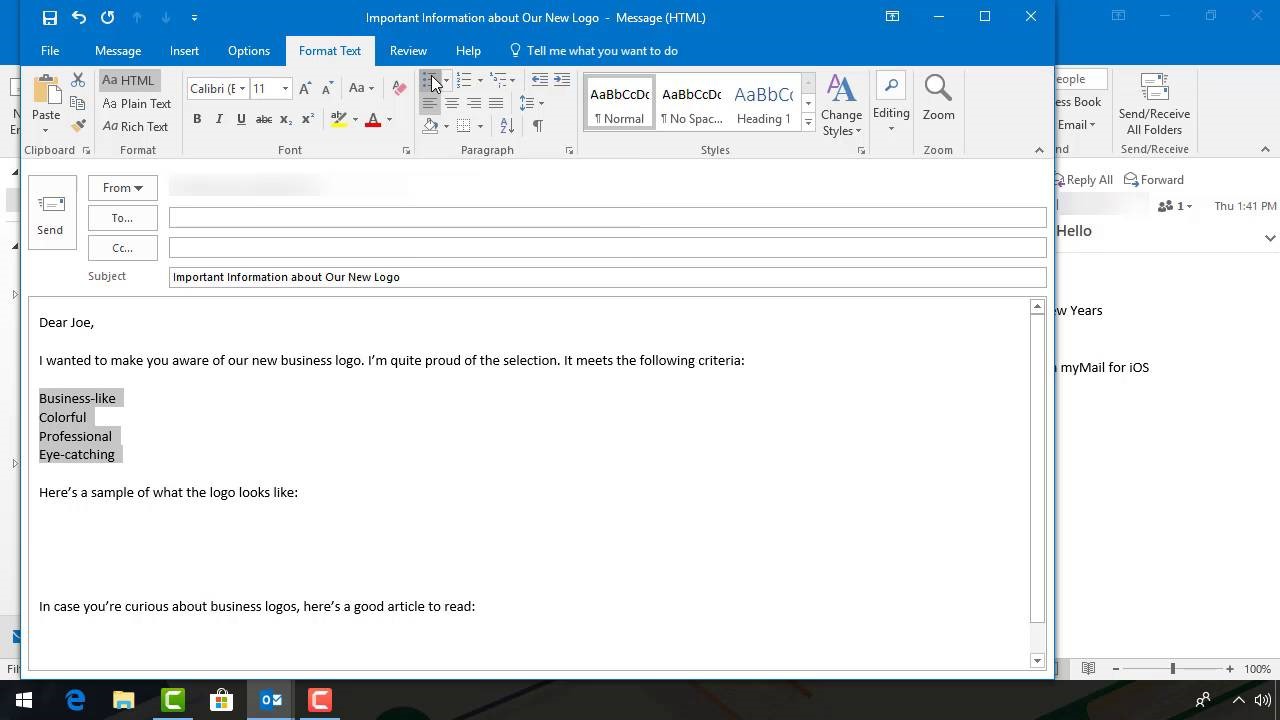This screenshot has height=720, width=1280.
Task: Toggle Show/Hide paragraph marks
Action: pos(538,126)
